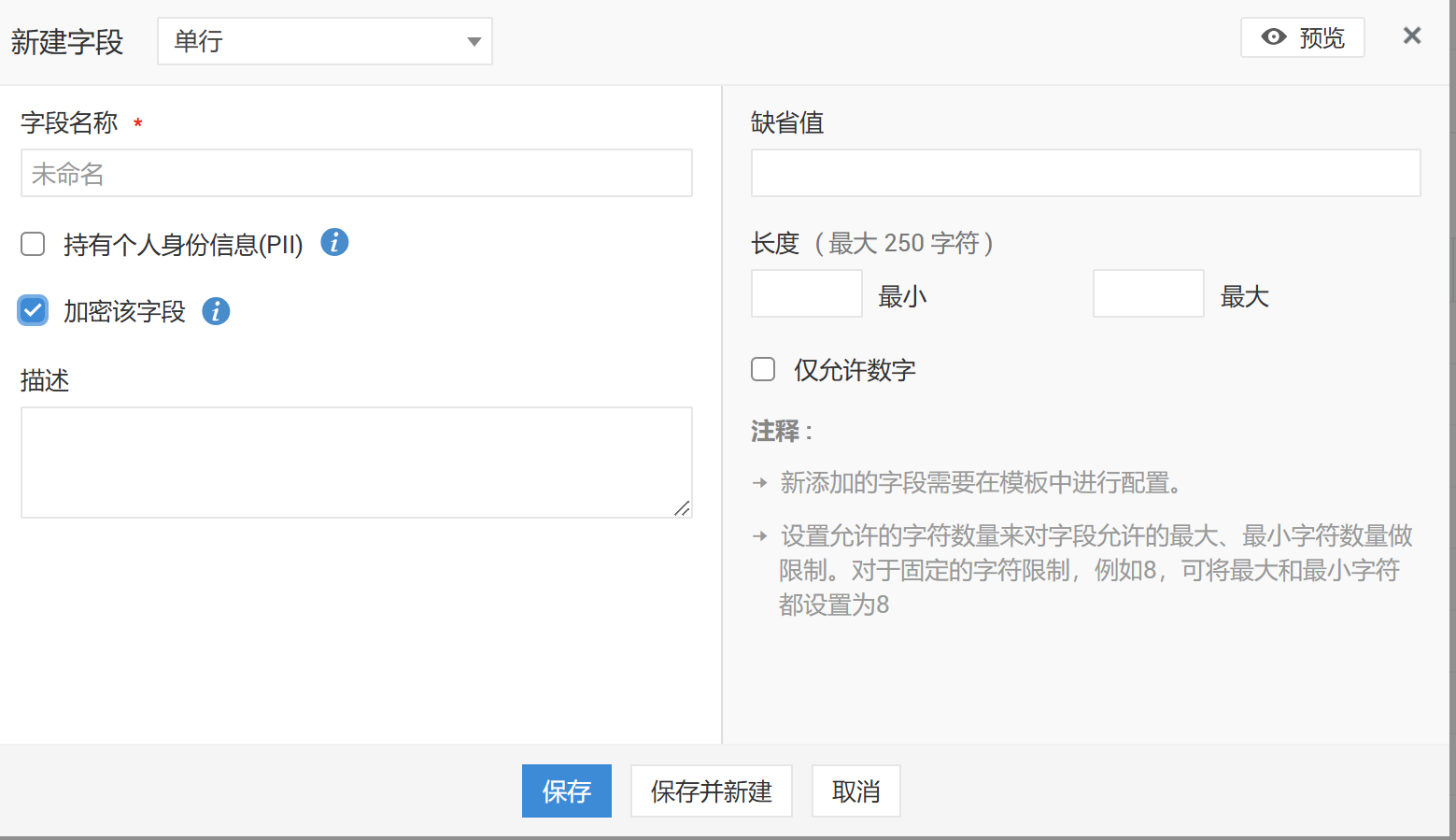1456x840 pixels.
Task: Click the 缺省值 input box
Action: (x=1085, y=173)
